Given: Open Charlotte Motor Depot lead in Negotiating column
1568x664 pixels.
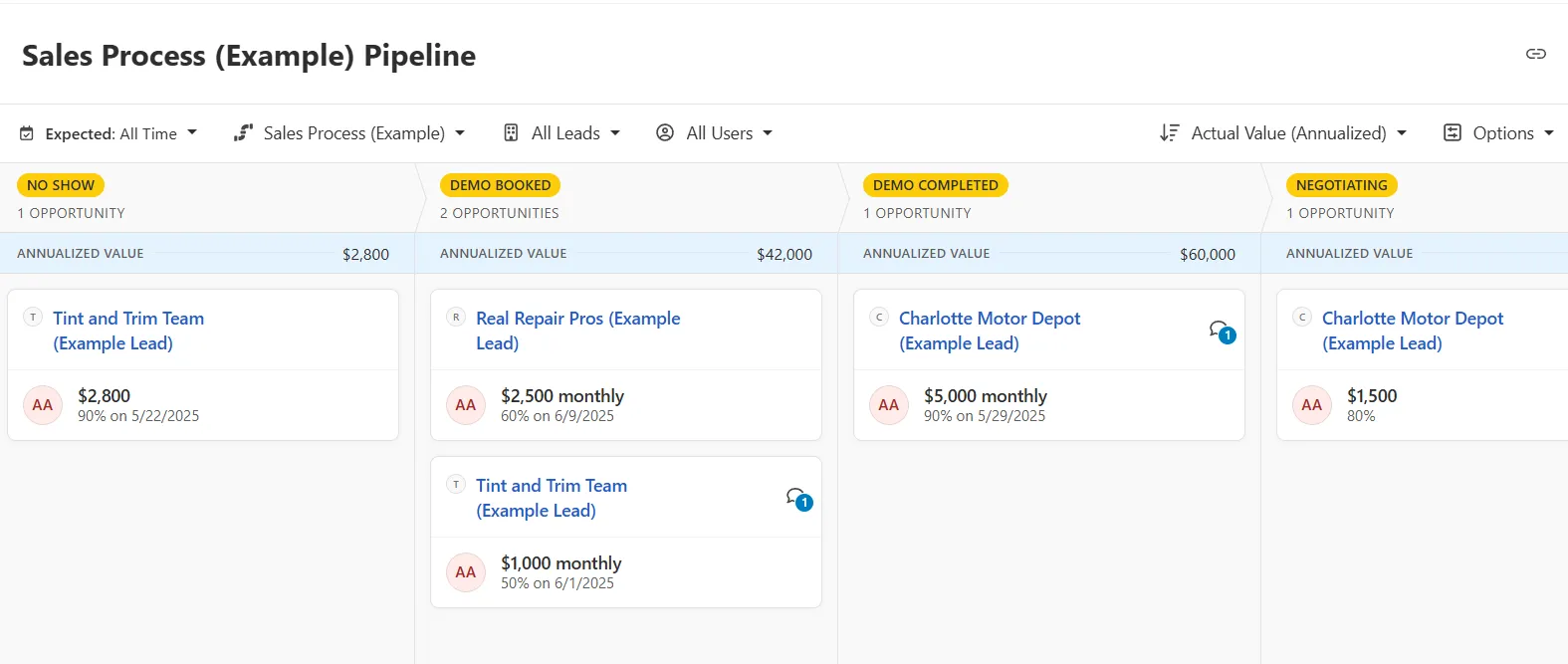Looking at the screenshot, I should click(1412, 331).
